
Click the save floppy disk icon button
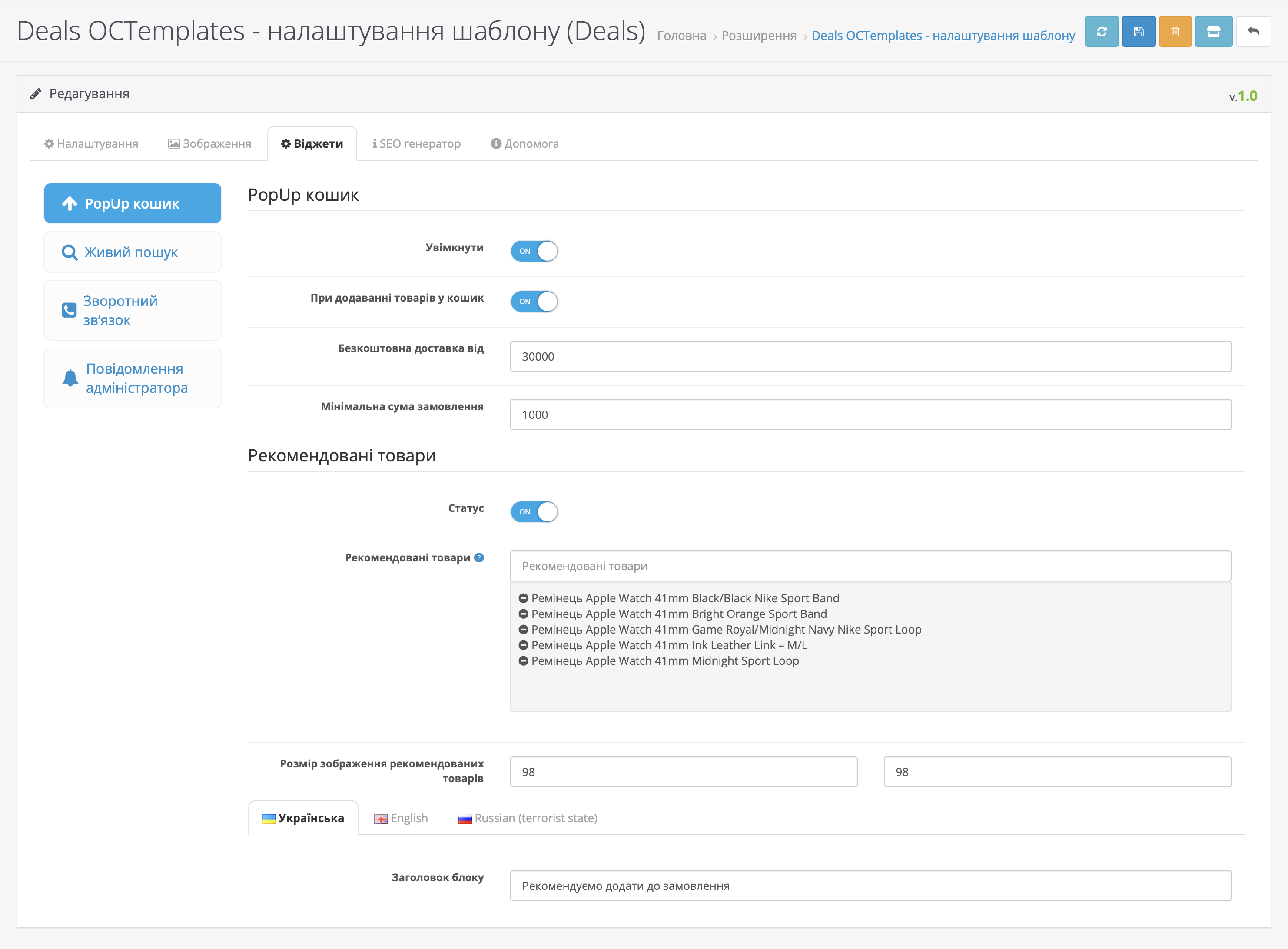click(1138, 32)
